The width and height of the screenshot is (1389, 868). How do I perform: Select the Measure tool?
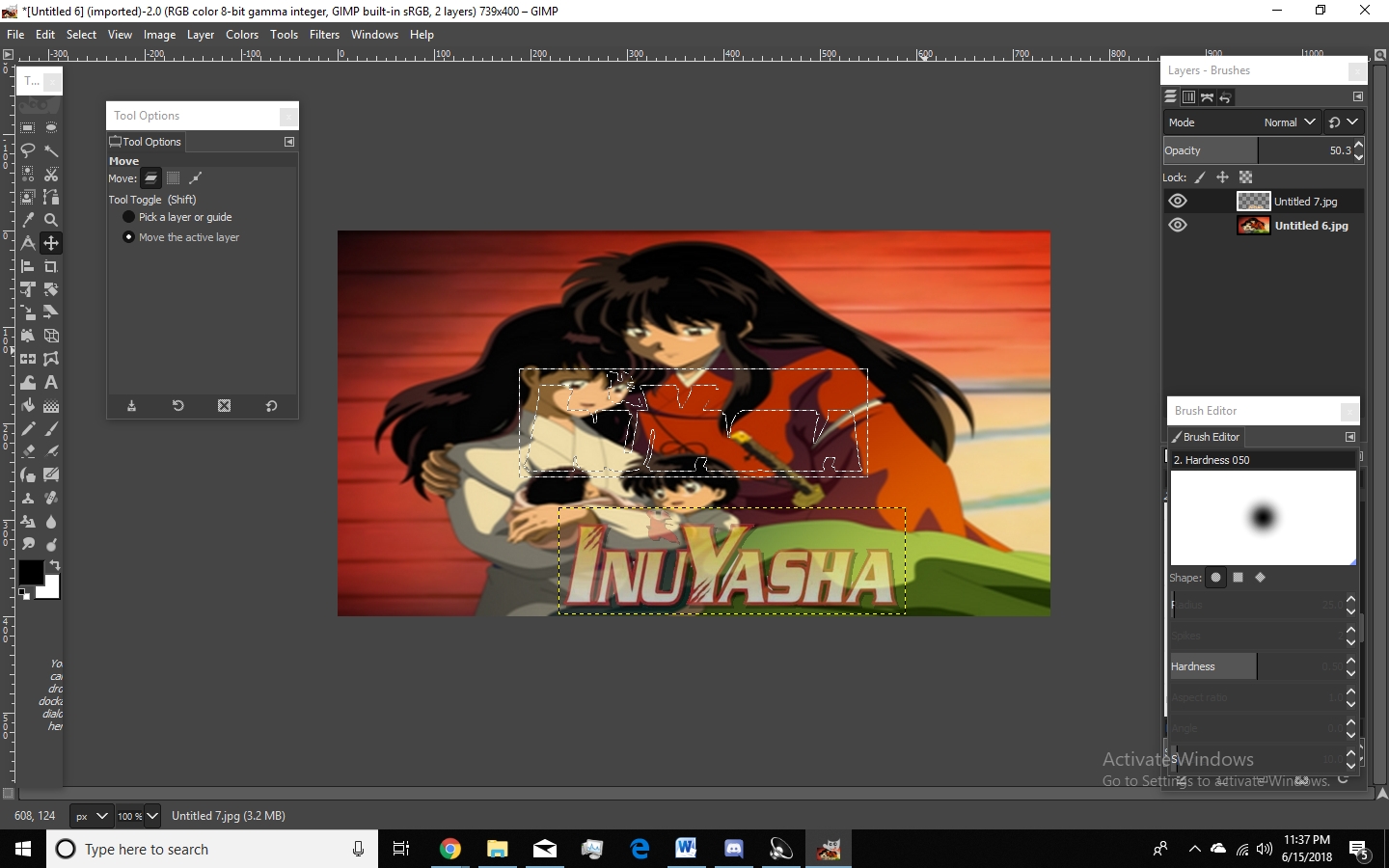pos(28,243)
